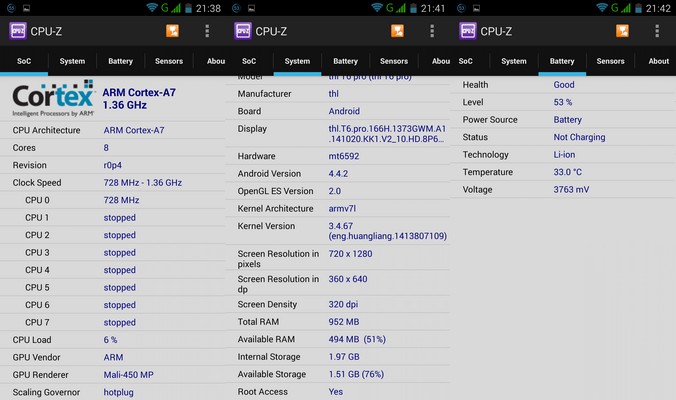Tap the CPU-Z app icon in the Battery screen
Screen dimensions: 676x400
click(468, 31)
